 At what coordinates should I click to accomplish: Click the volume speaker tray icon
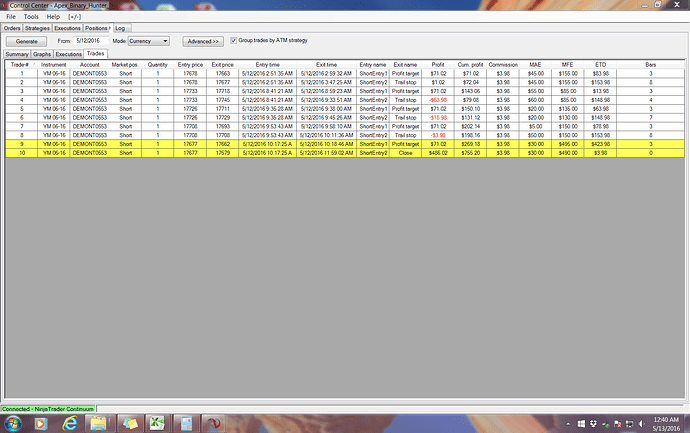tap(641, 424)
